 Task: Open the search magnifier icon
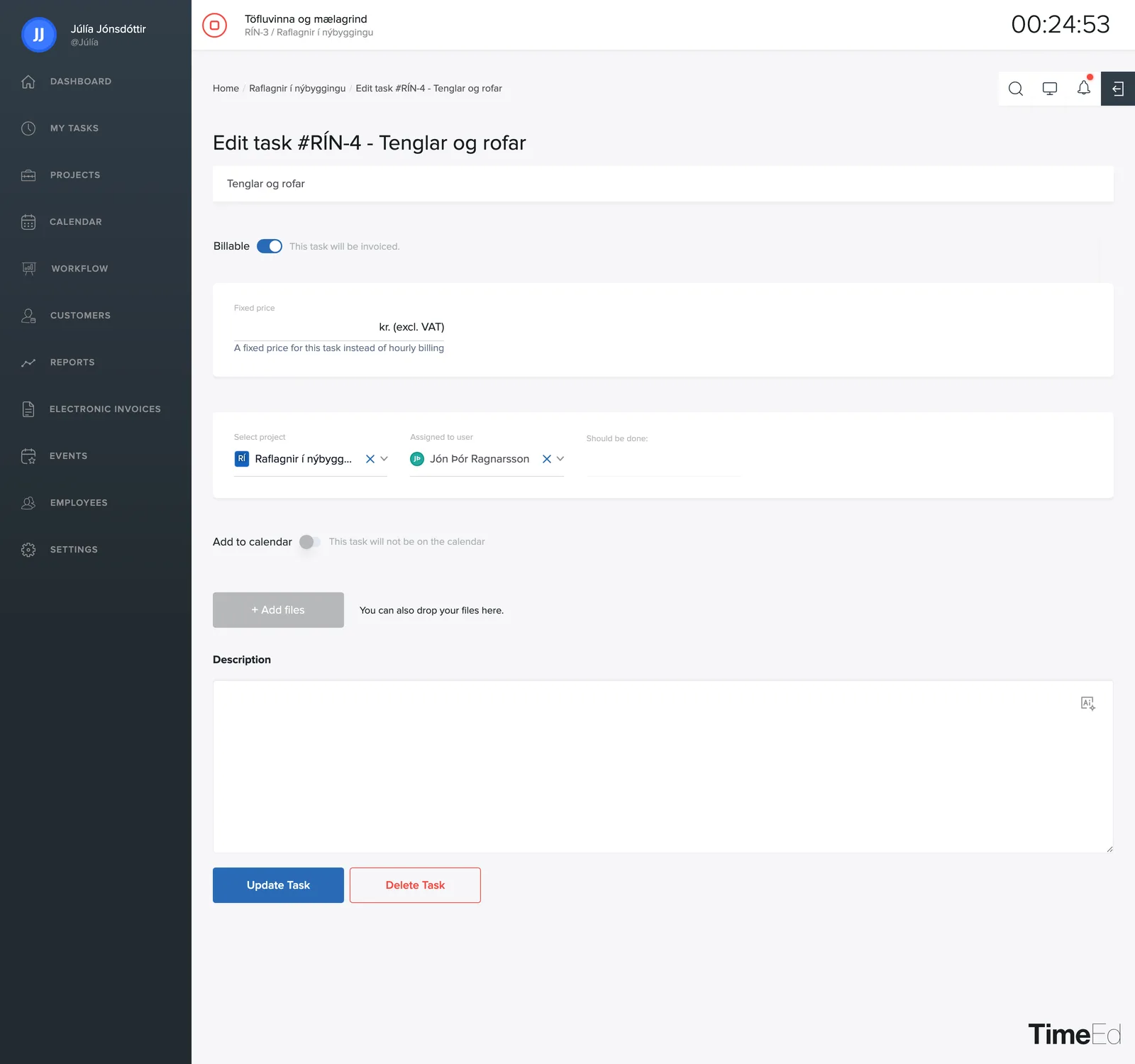(x=1016, y=89)
